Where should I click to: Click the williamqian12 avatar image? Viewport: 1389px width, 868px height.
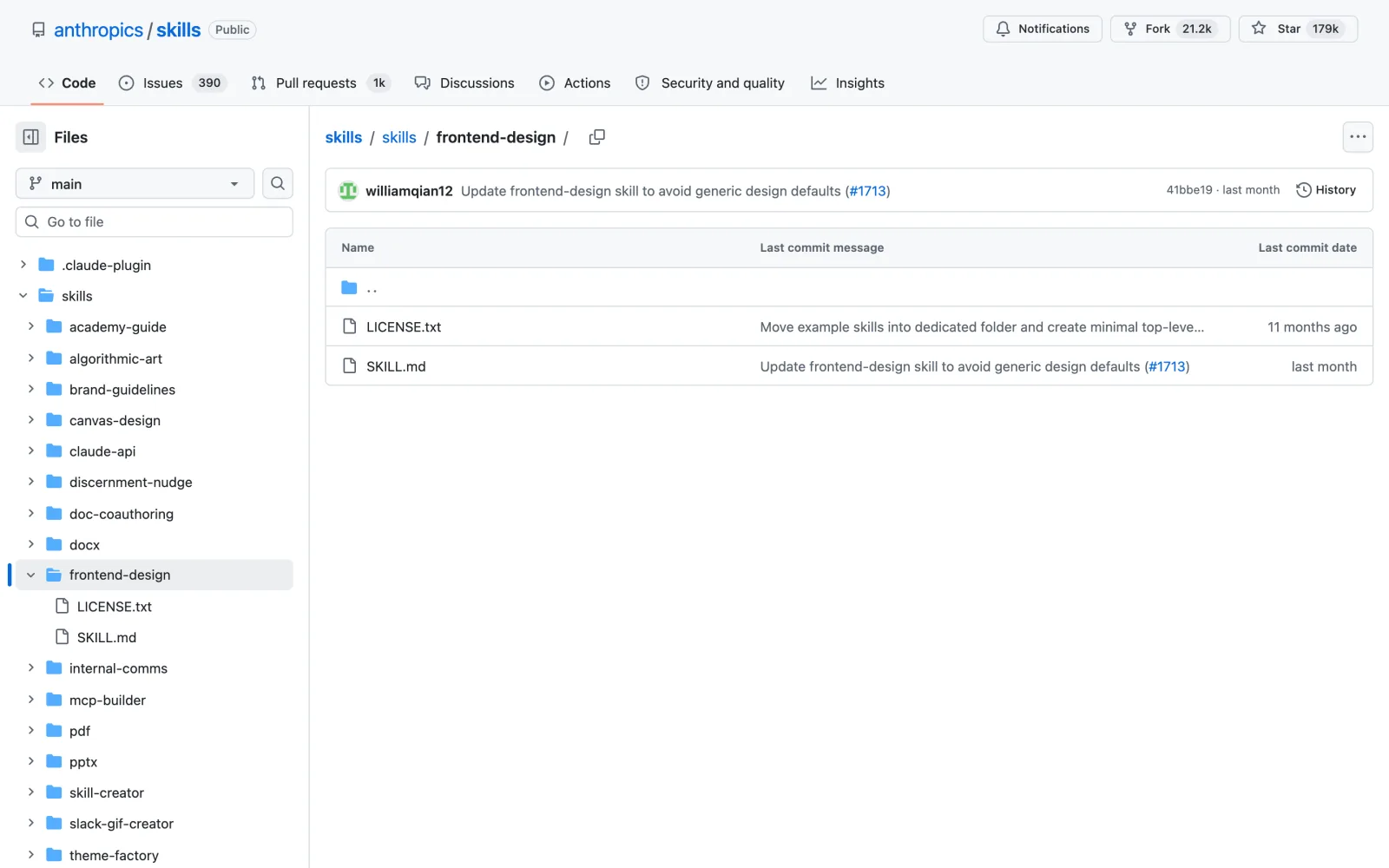click(x=348, y=191)
